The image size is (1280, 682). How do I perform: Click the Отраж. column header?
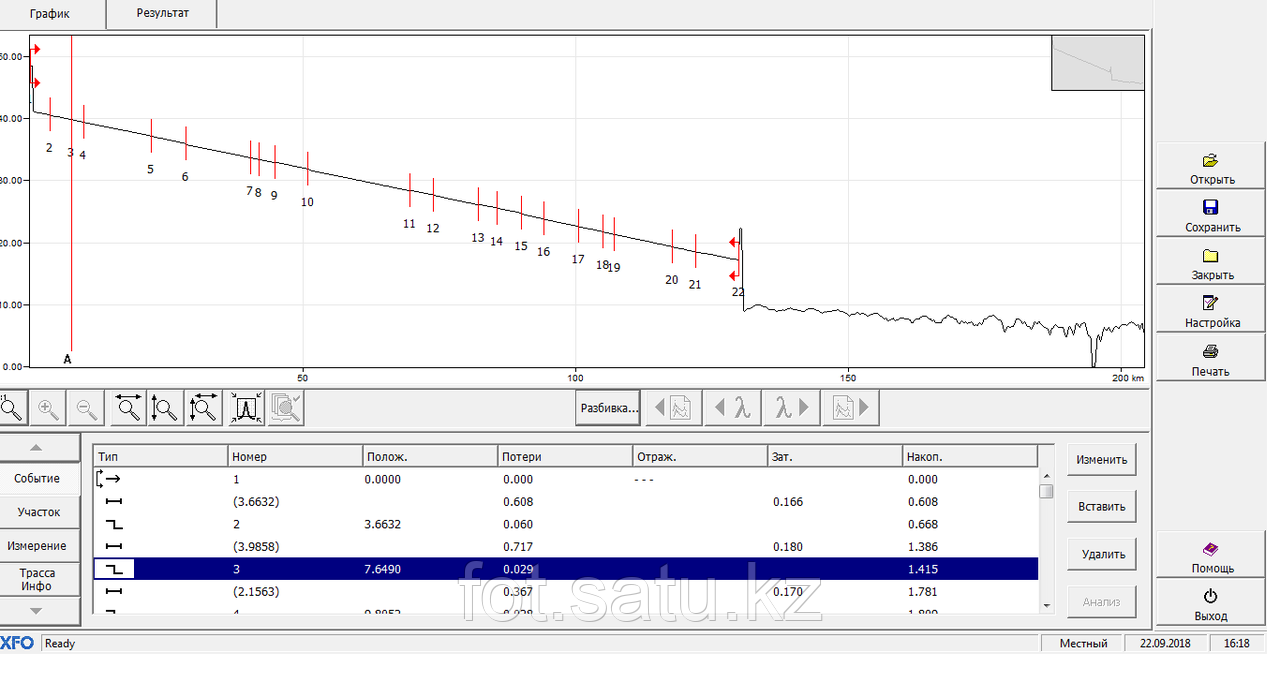click(700, 457)
